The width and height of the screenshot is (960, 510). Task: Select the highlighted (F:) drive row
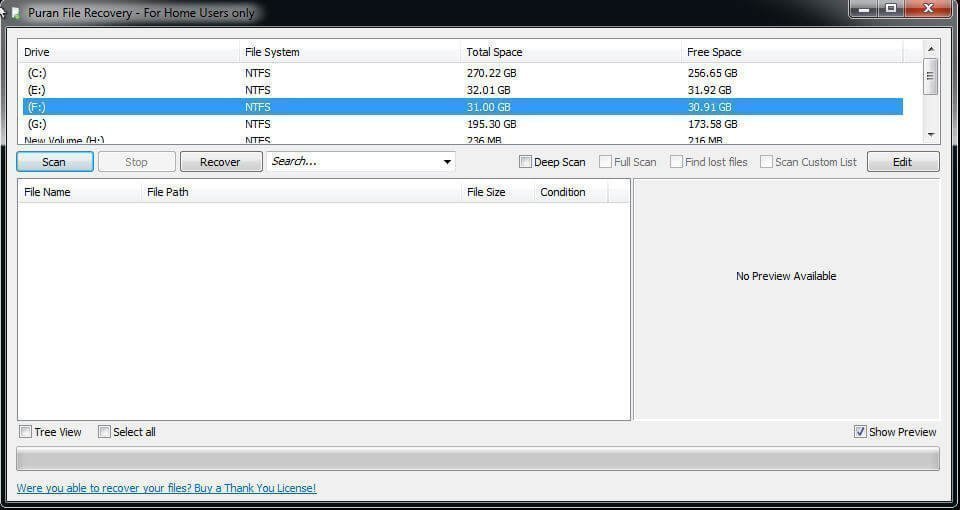(x=462, y=107)
